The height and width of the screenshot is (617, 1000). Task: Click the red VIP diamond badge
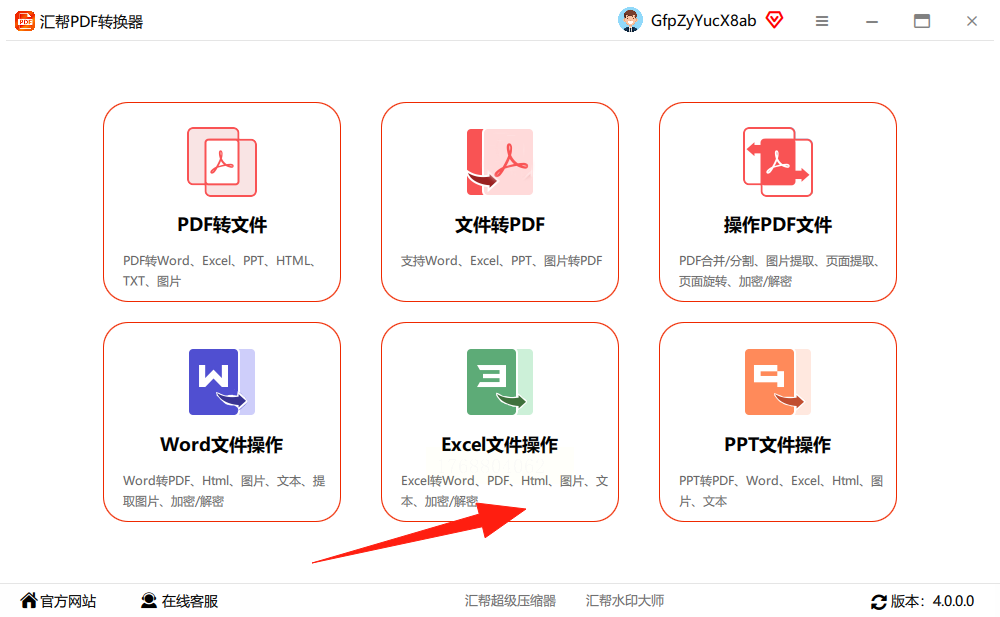[x=774, y=20]
